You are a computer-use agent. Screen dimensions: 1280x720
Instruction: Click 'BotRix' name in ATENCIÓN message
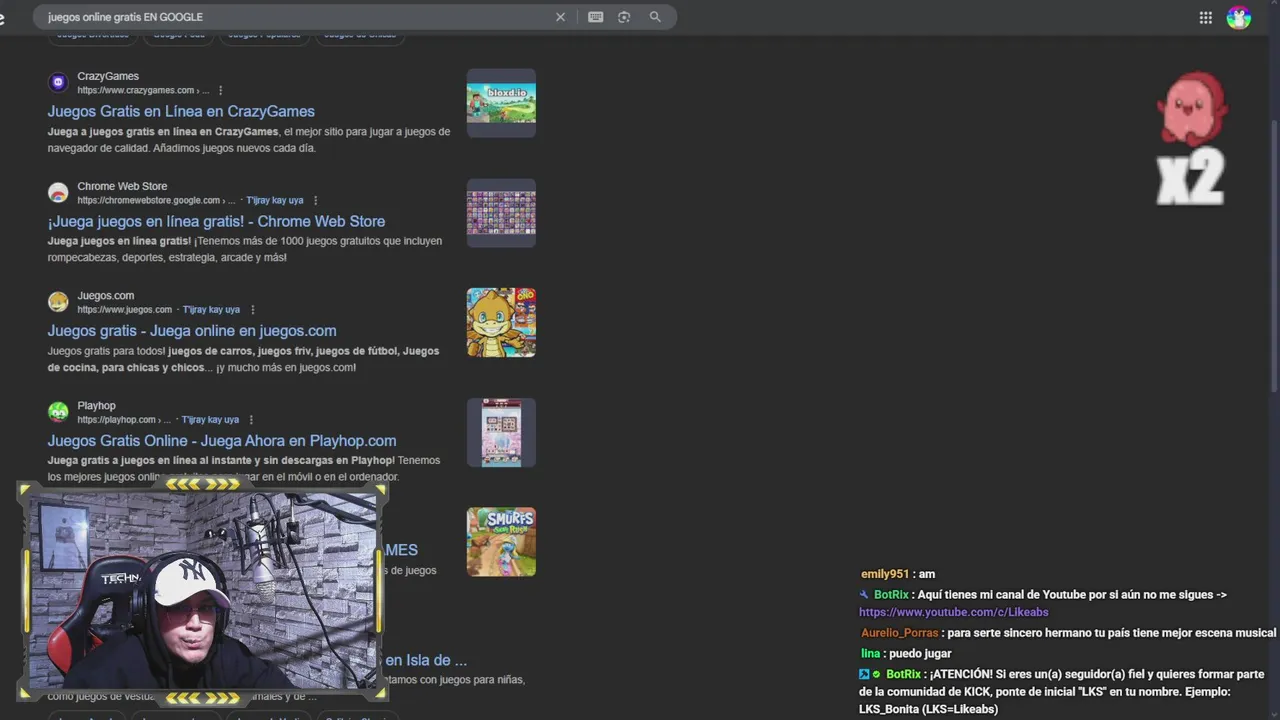click(903, 675)
